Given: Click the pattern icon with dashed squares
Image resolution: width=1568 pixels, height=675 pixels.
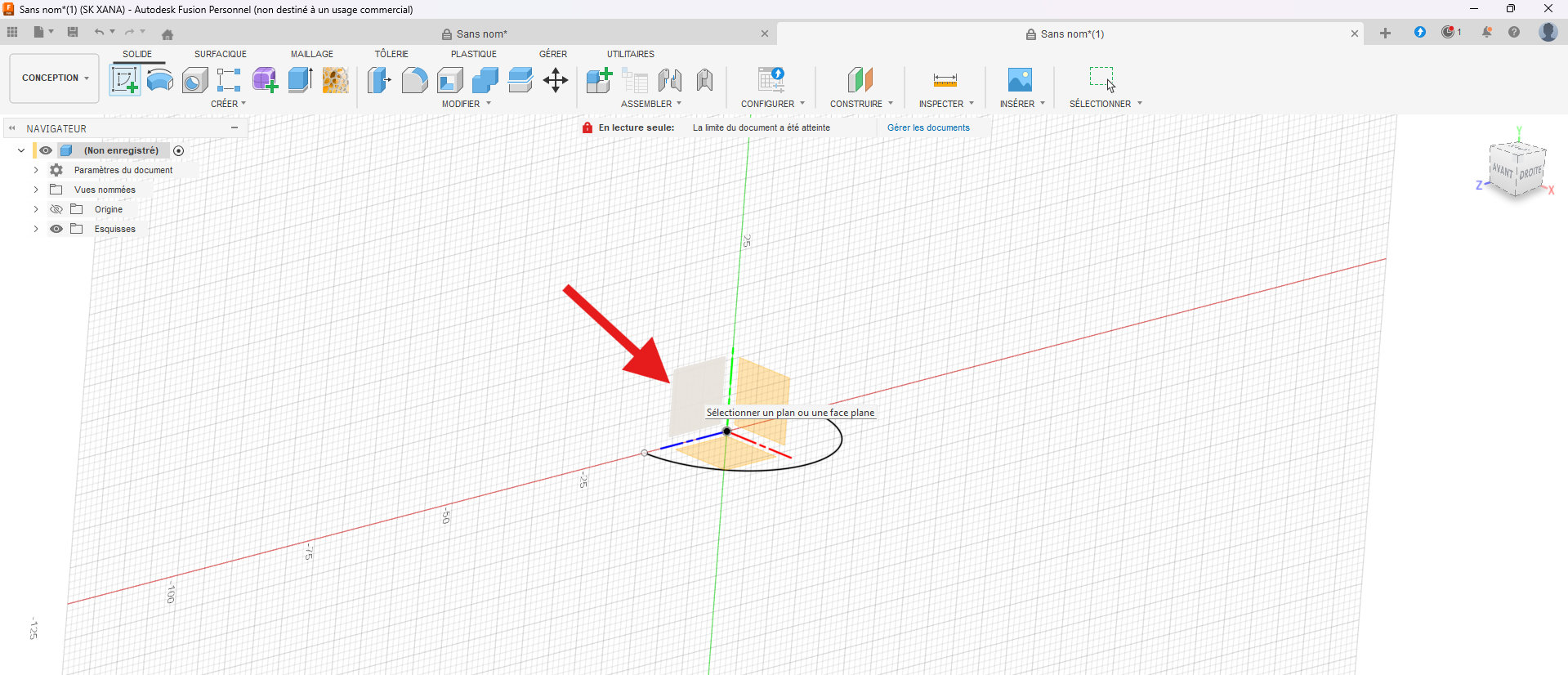Looking at the screenshot, I should pyautogui.click(x=229, y=80).
